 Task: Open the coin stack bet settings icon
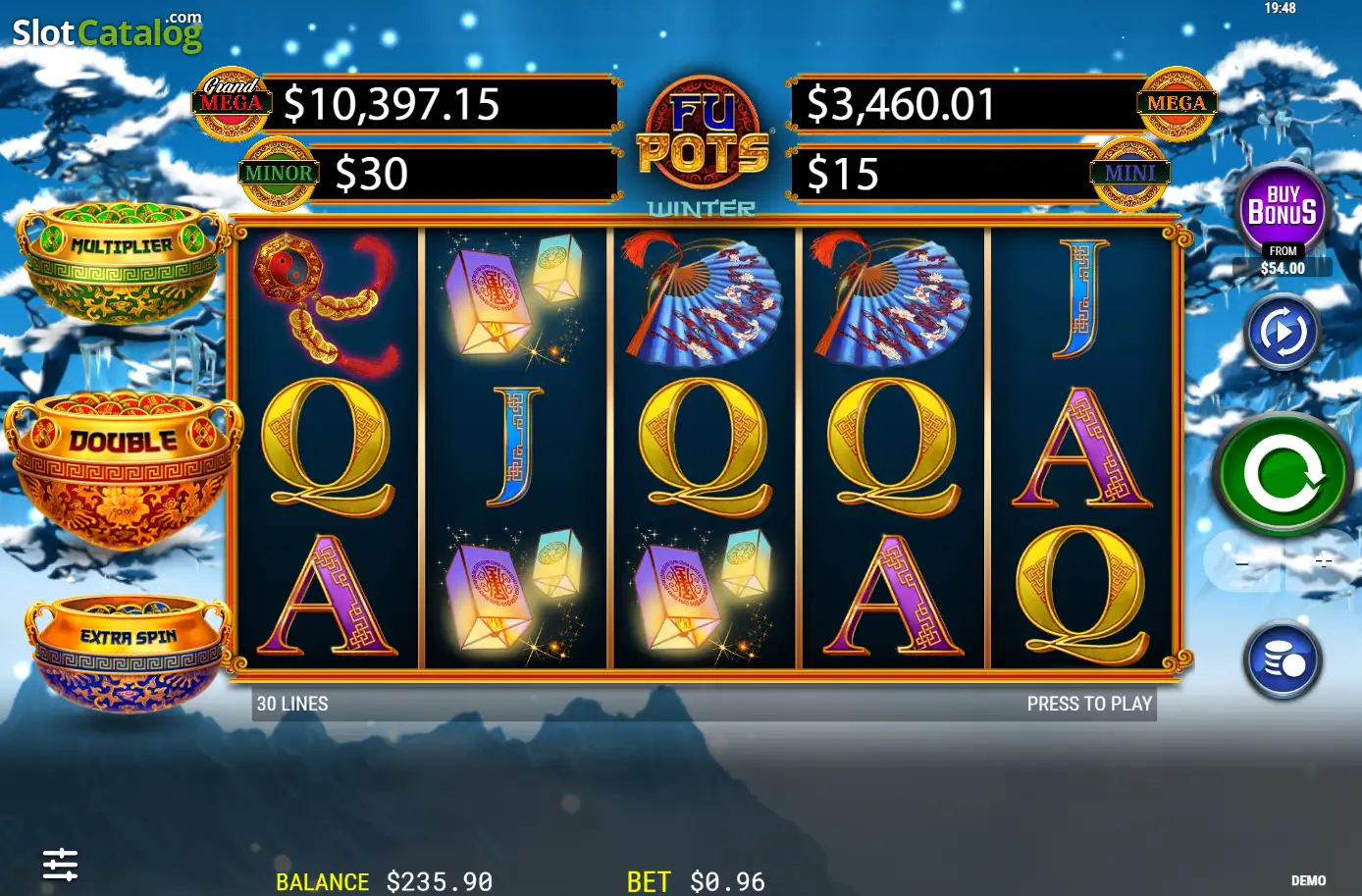point(1283,662)
